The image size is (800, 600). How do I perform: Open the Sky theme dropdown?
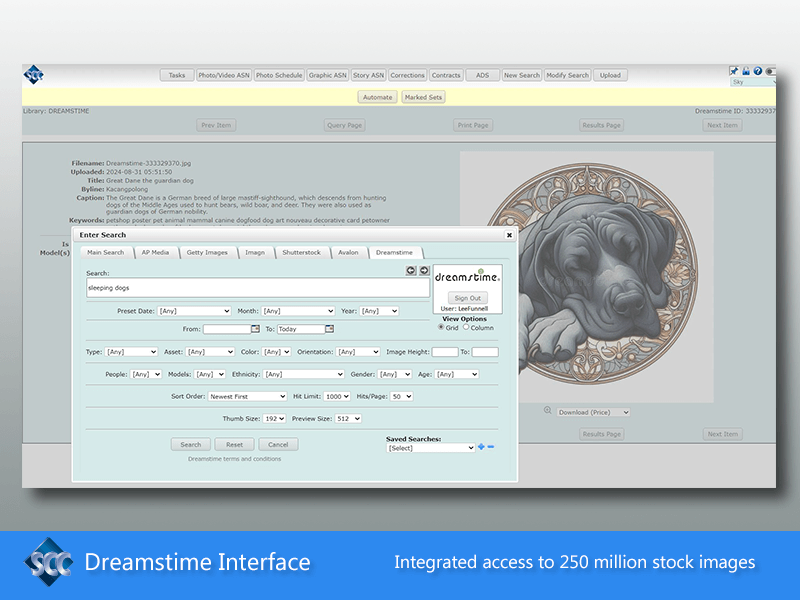tap(753, 82)
